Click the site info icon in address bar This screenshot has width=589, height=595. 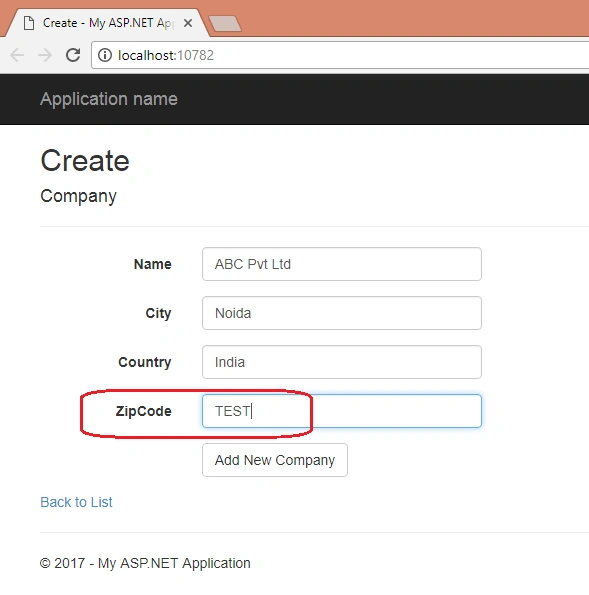[105, 55]
